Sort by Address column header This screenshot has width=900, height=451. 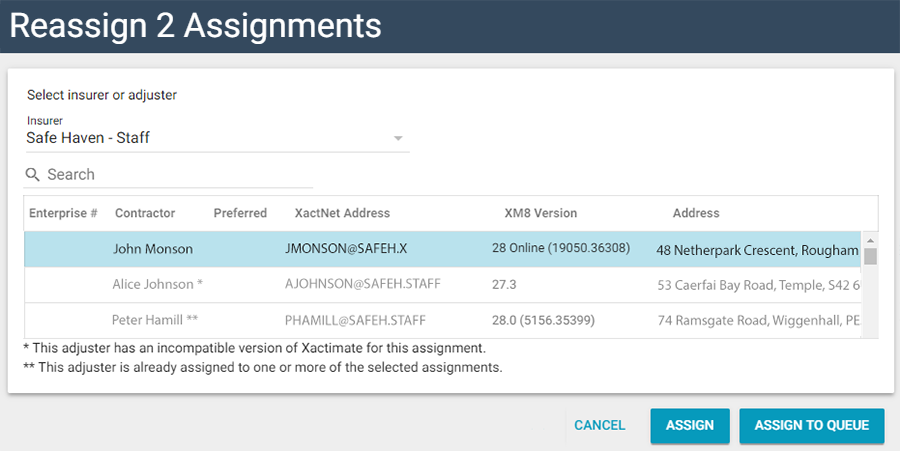click(x=696, y=213)
